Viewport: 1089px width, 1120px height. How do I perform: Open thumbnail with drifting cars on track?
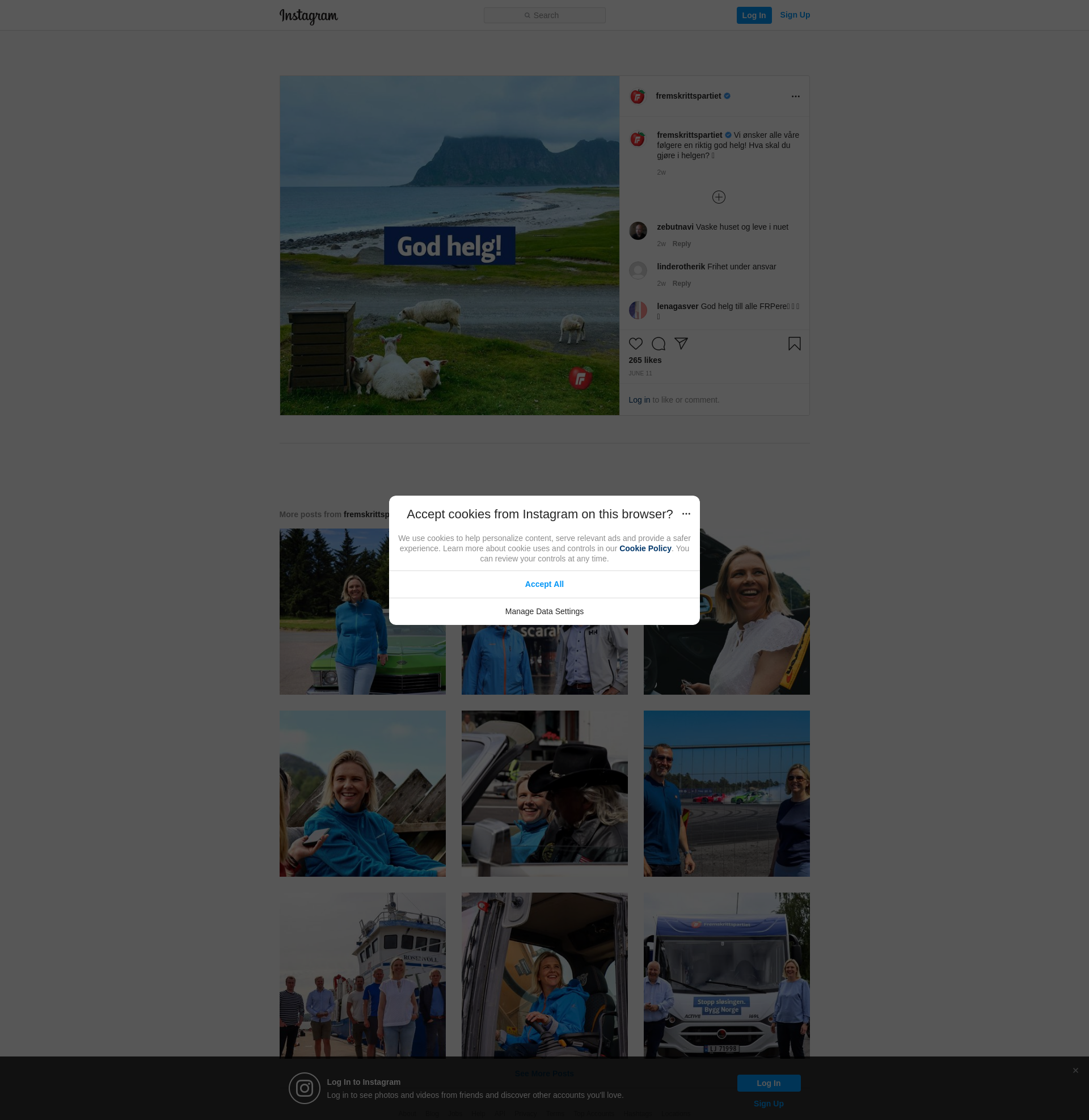pyautogui.click(x=727, y=793)
